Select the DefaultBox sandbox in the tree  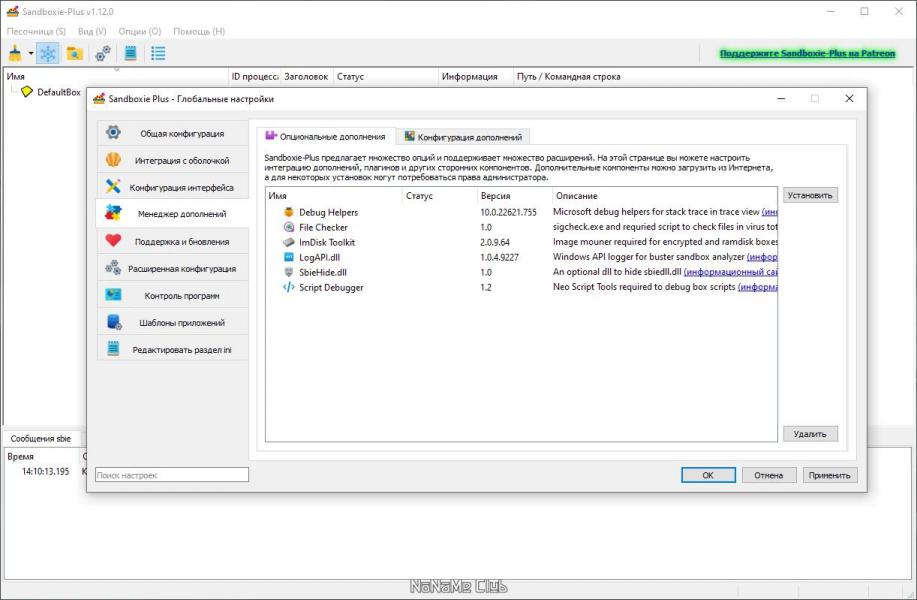58,92
